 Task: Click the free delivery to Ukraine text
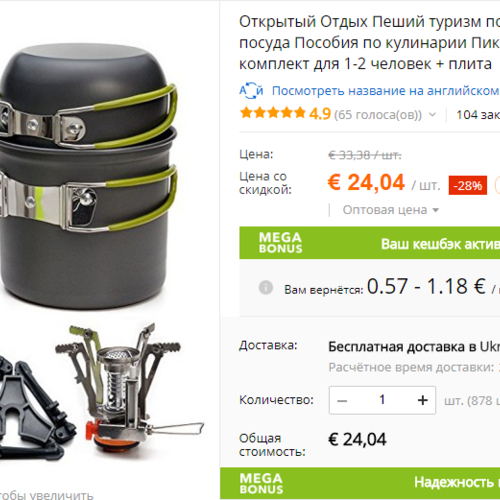[414, 347]
